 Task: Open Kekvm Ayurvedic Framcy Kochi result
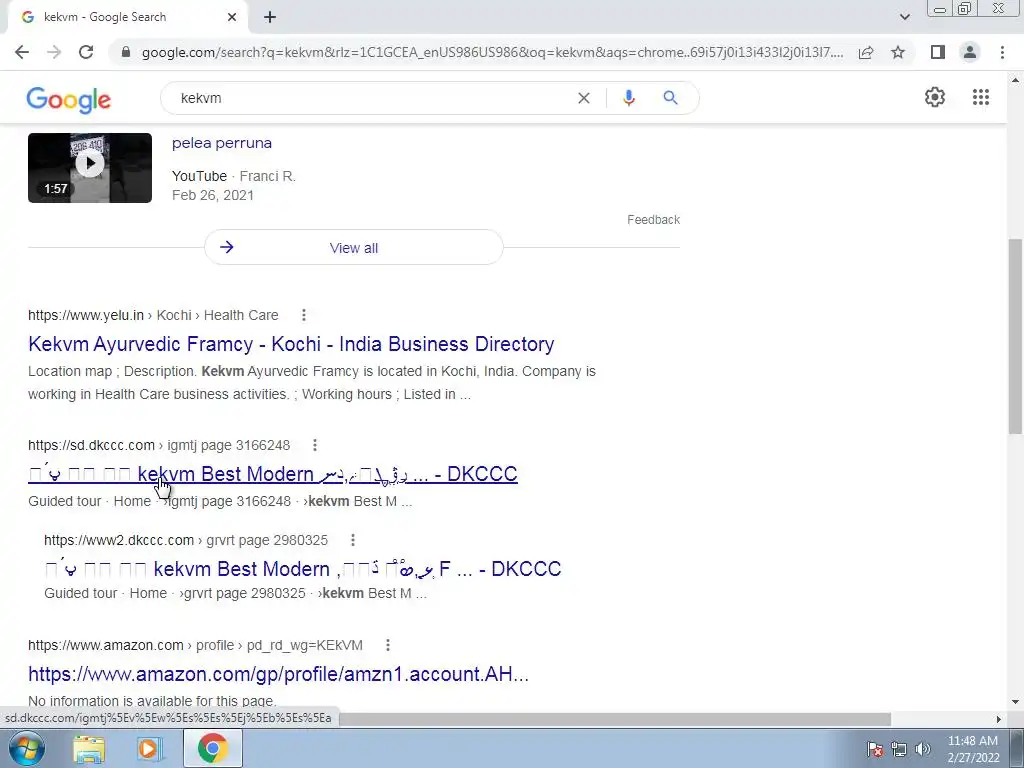pyautogui.click(x=291, y=344)
